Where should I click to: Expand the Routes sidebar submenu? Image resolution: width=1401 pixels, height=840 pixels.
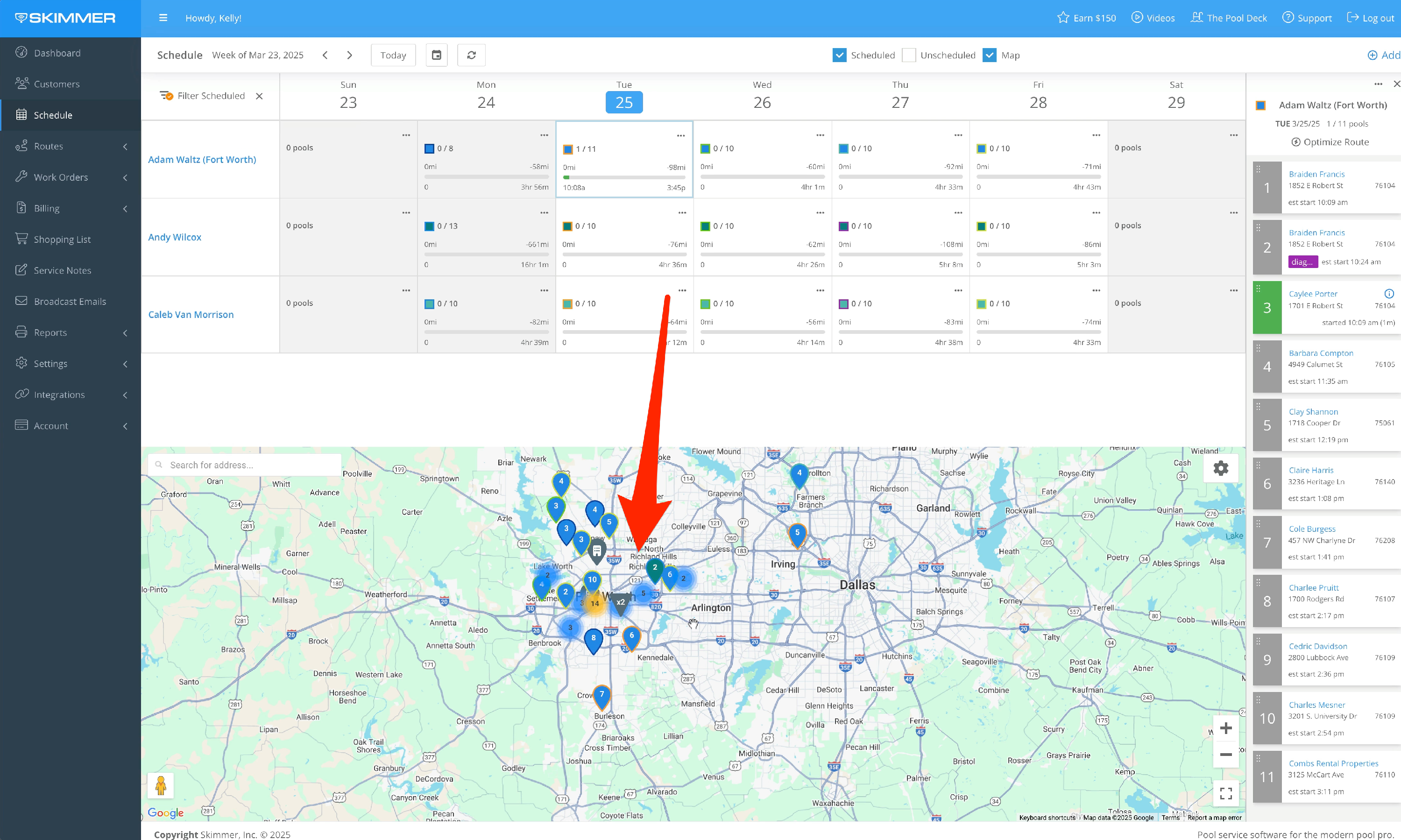[70, 146]
